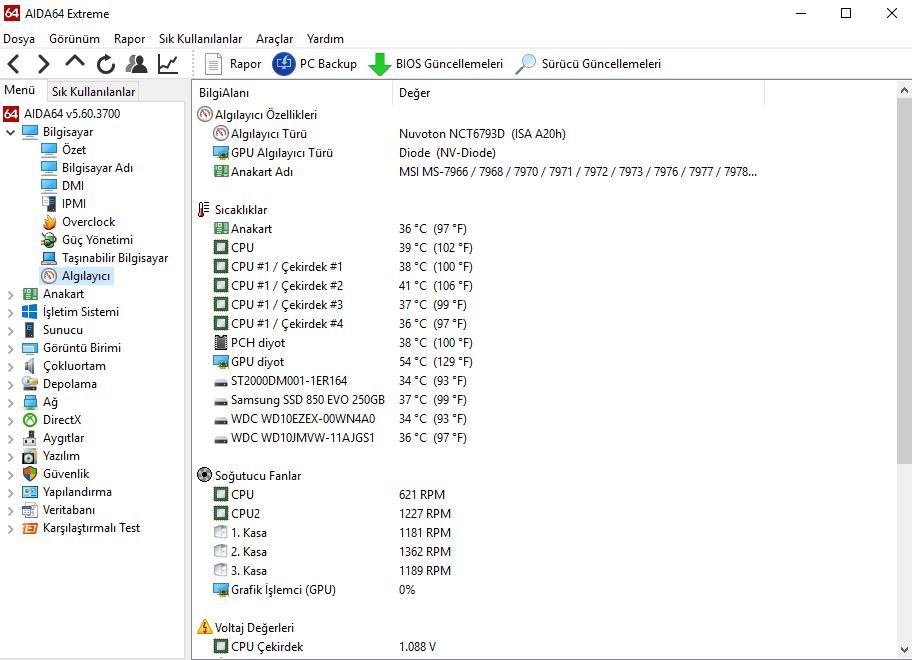This screenshot has height=660, width=912.
Task: Click the Sıcaklıklar thermometer icon
Action: tap(204, 210)
